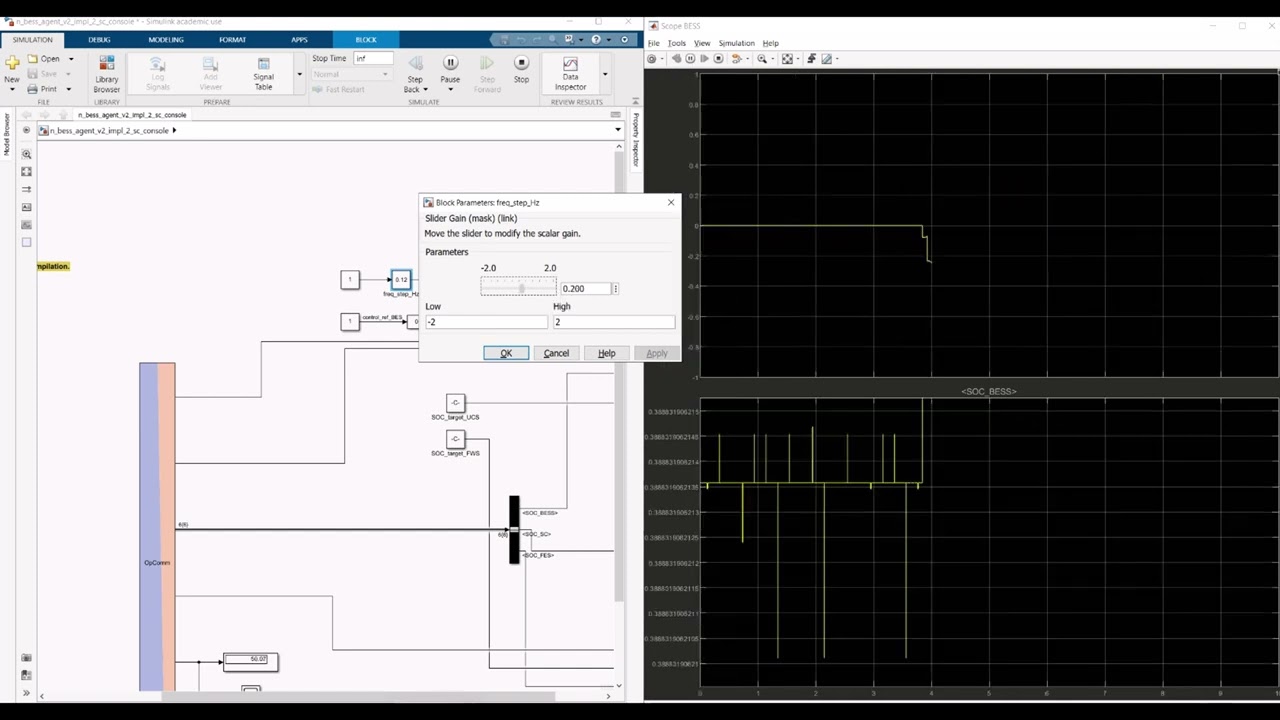1280x720 pixels.
Task: Click the Open folder icon
Action: 32,59
